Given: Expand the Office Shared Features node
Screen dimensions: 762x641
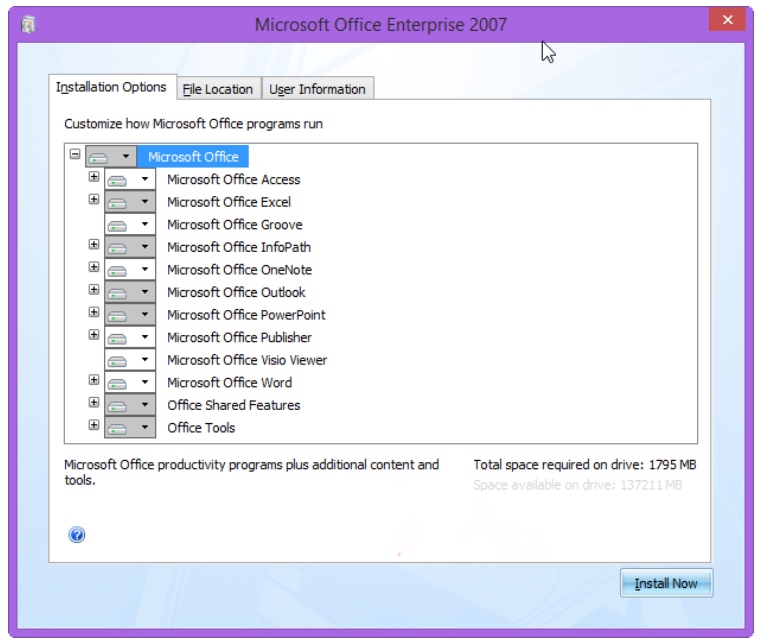Looking at the screenshot, I should click(94, 402).
